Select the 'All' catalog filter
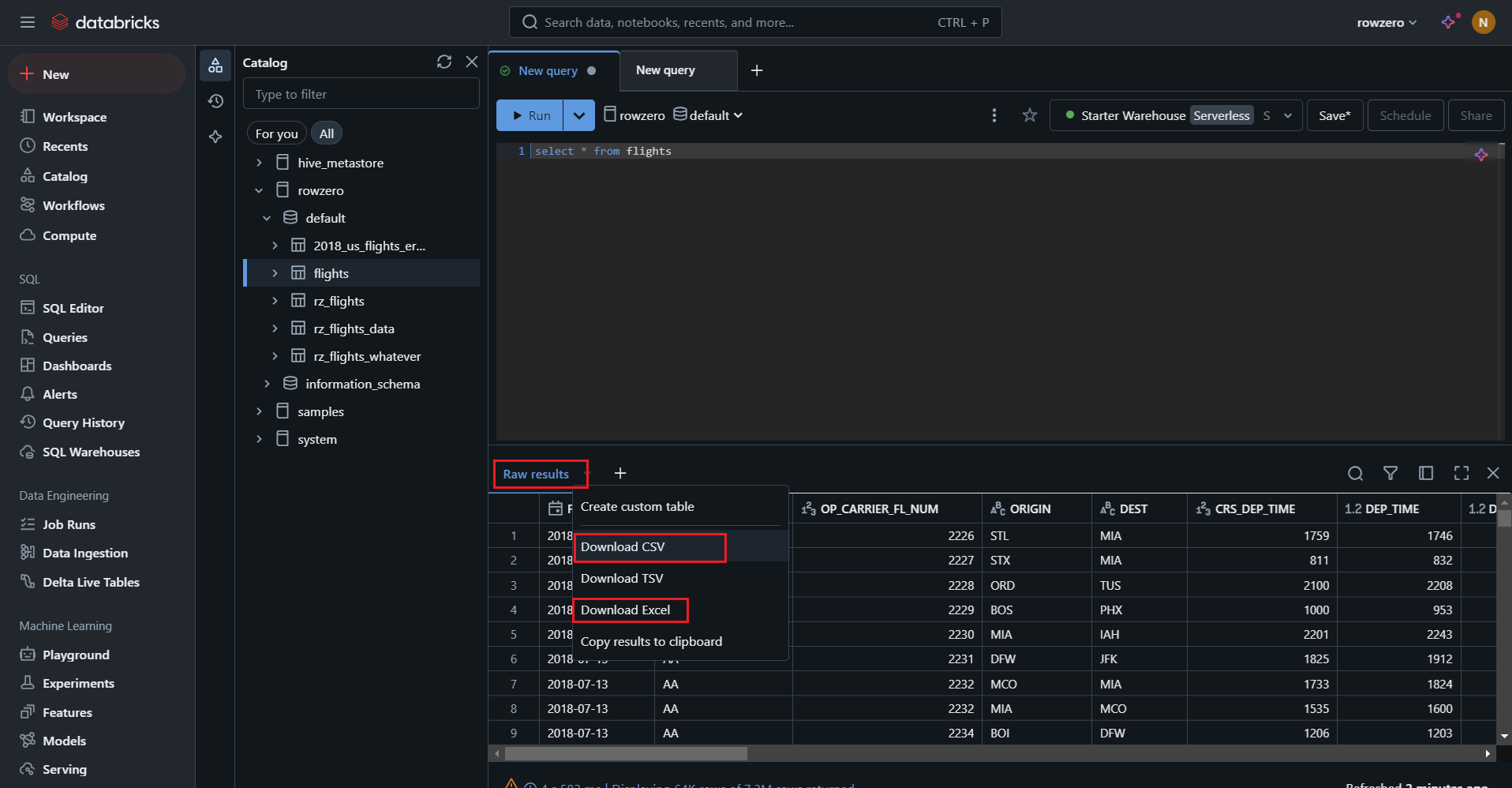The height and width of the screenshot is (788, 1512). [327, 133]
